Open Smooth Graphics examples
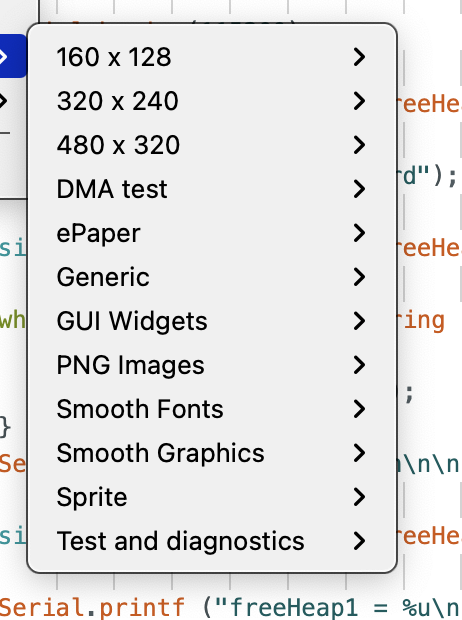Viewport: 462px width, 620px height. click(212, 453)
